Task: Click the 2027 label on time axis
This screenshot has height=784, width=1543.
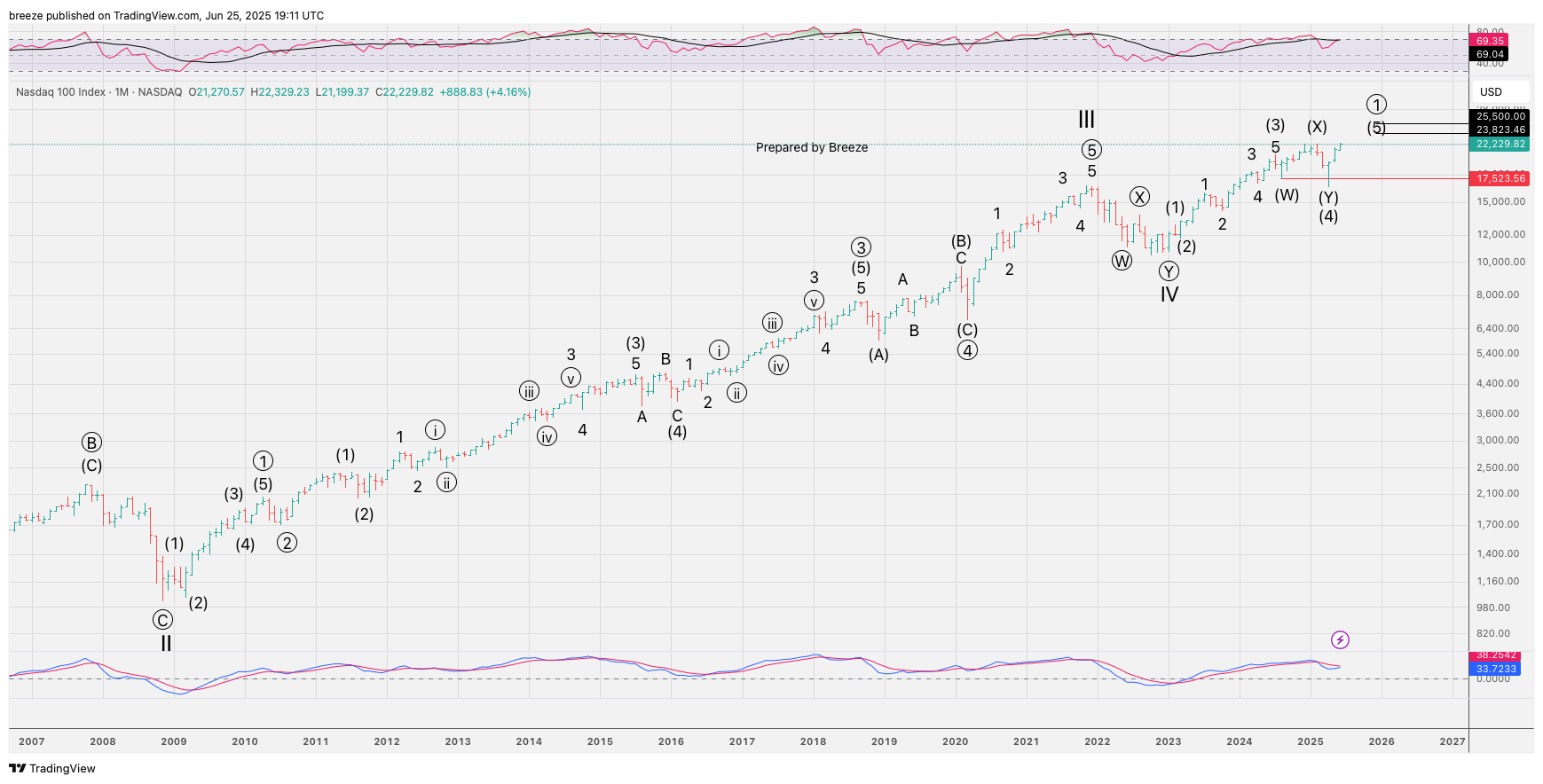Action: [x=1452, y=741]
